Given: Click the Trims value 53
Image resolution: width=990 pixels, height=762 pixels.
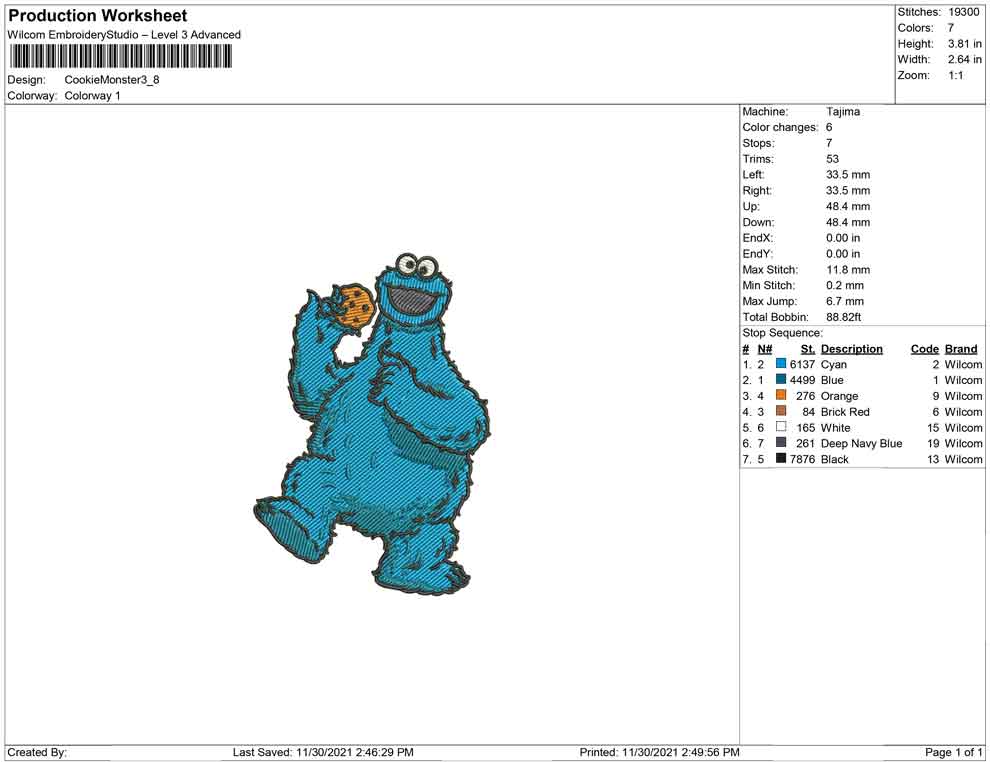Looking at the screenshot, I should (833, 159).
